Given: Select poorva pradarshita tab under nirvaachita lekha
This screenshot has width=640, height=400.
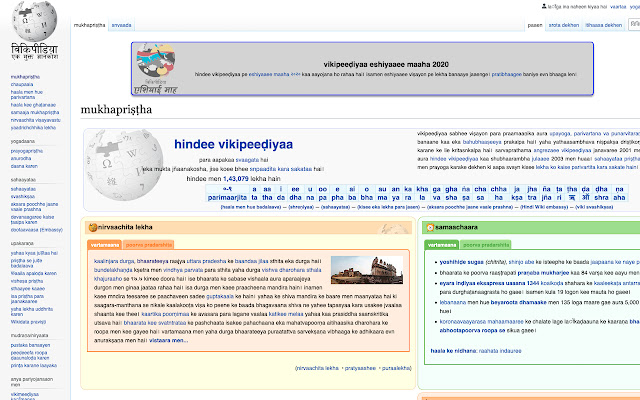Looking at the screenshot, I should click(x=149, y=245).
